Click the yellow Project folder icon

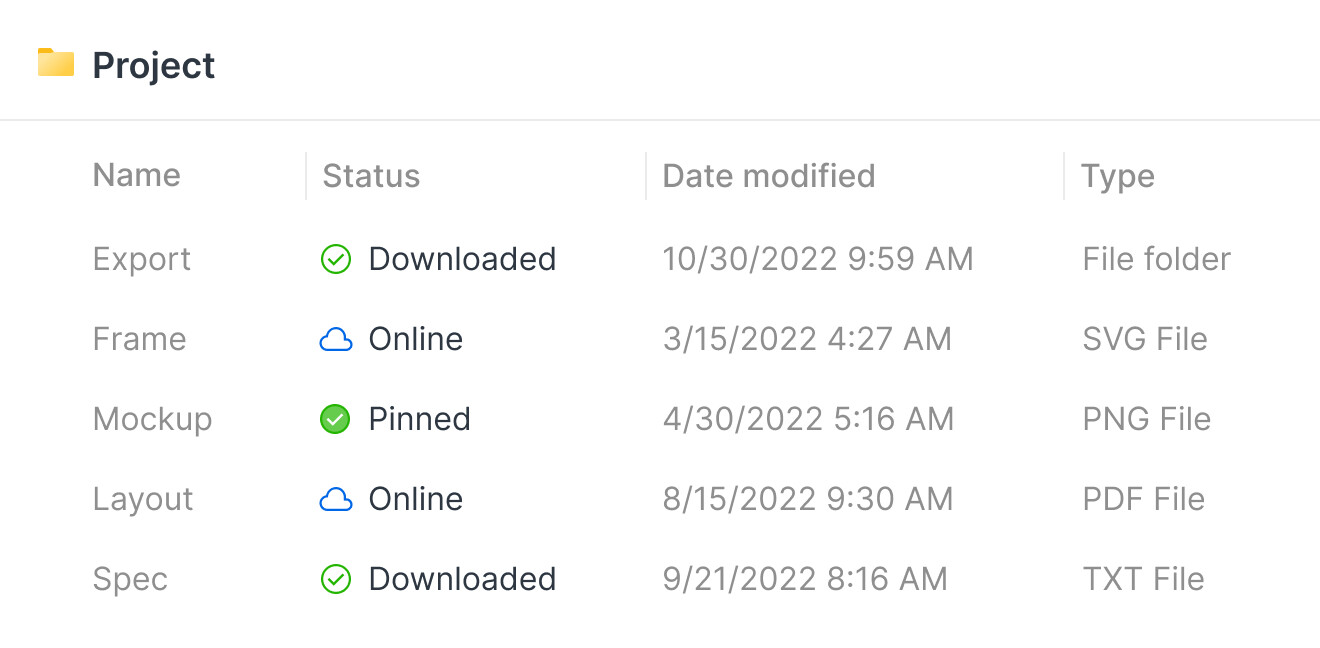pyautogui.click(x=55, y=62)
